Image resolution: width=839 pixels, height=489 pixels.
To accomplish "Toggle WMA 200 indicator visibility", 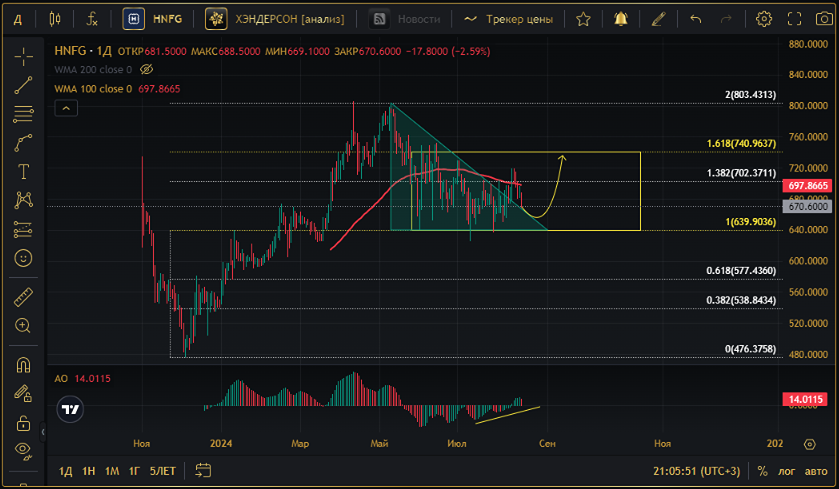I will point(146,70).
